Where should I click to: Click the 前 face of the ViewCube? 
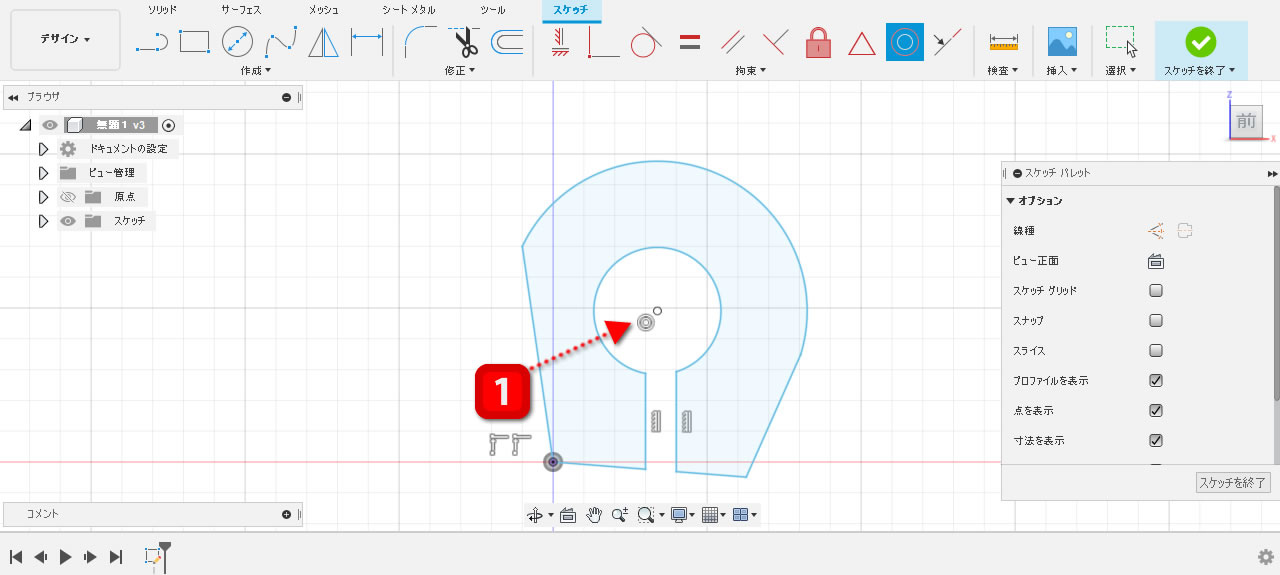(x=1246, y=121)
